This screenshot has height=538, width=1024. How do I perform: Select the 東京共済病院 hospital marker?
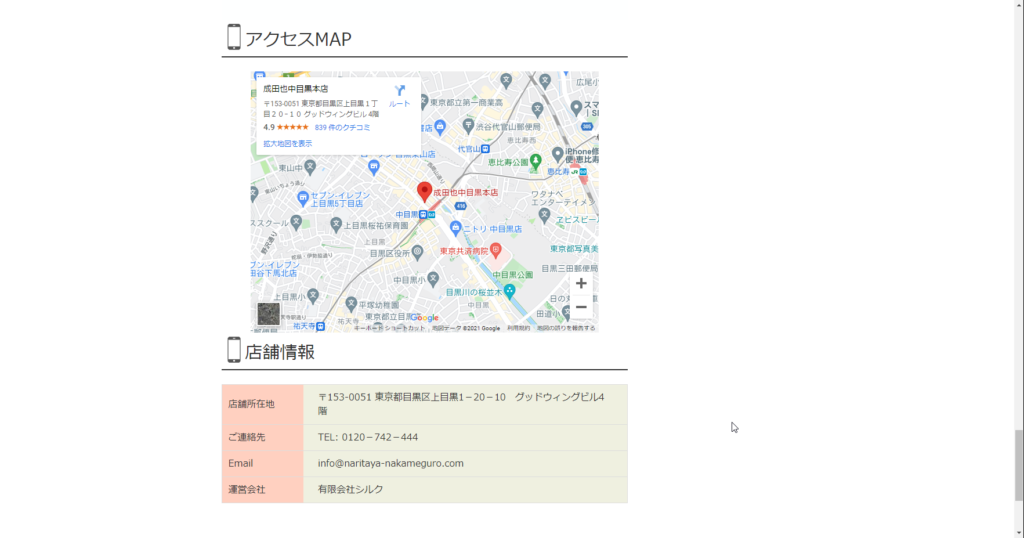click(496, 249)
